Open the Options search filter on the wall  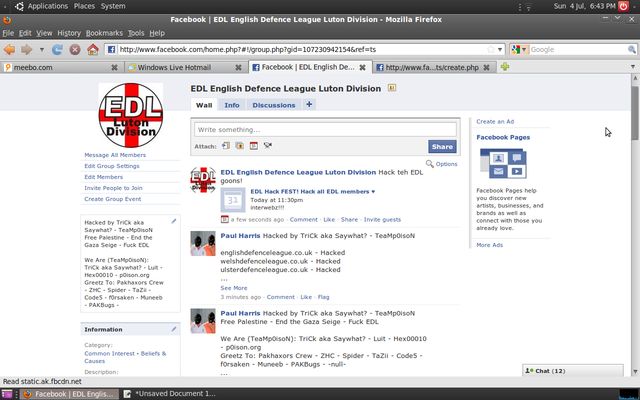(442, 164)
